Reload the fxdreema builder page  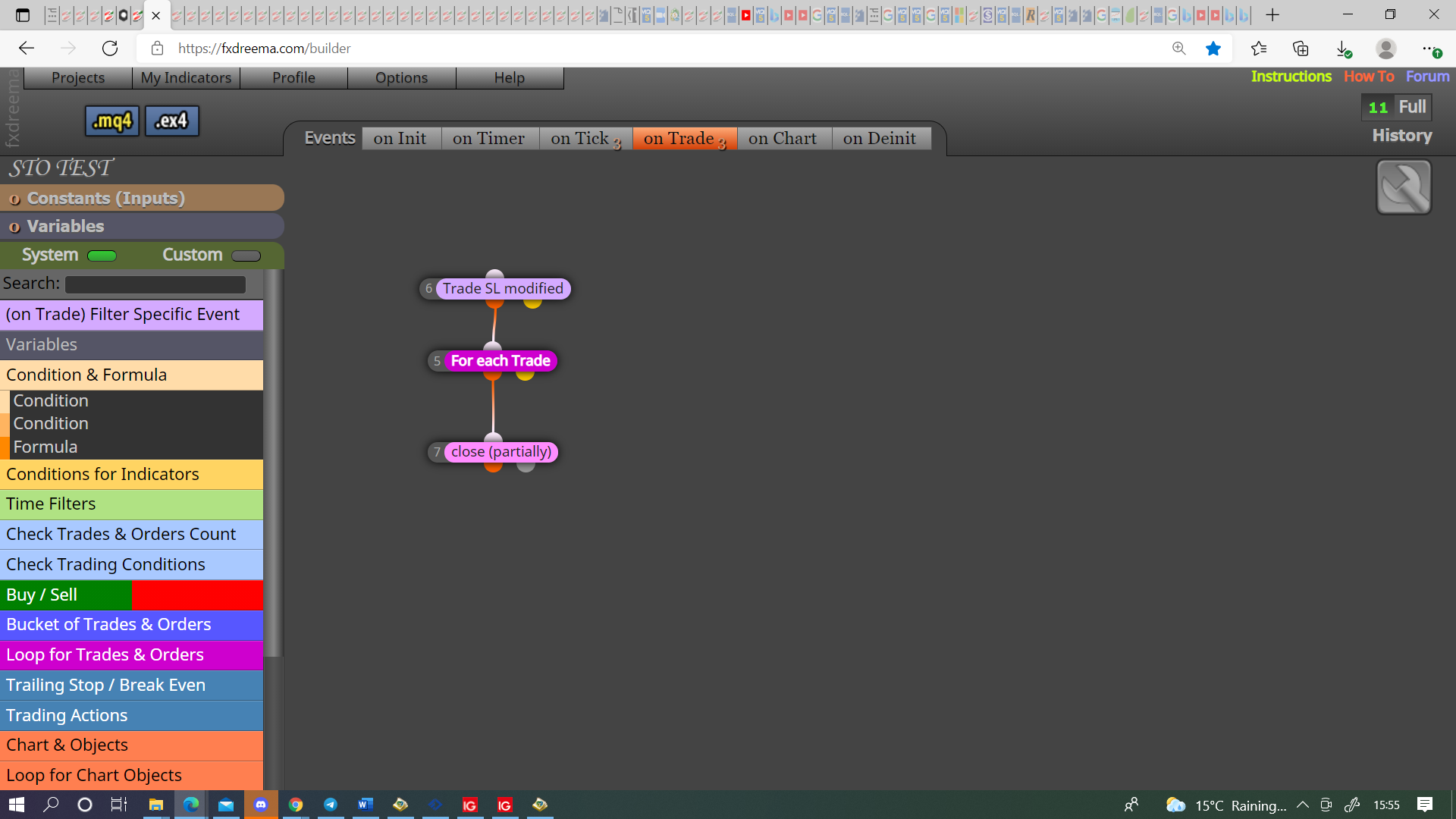(x=110, y=49)
